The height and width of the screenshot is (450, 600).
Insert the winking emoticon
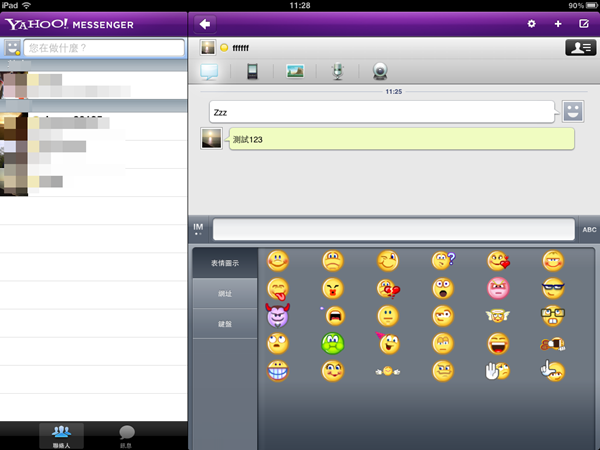point(388,261)
